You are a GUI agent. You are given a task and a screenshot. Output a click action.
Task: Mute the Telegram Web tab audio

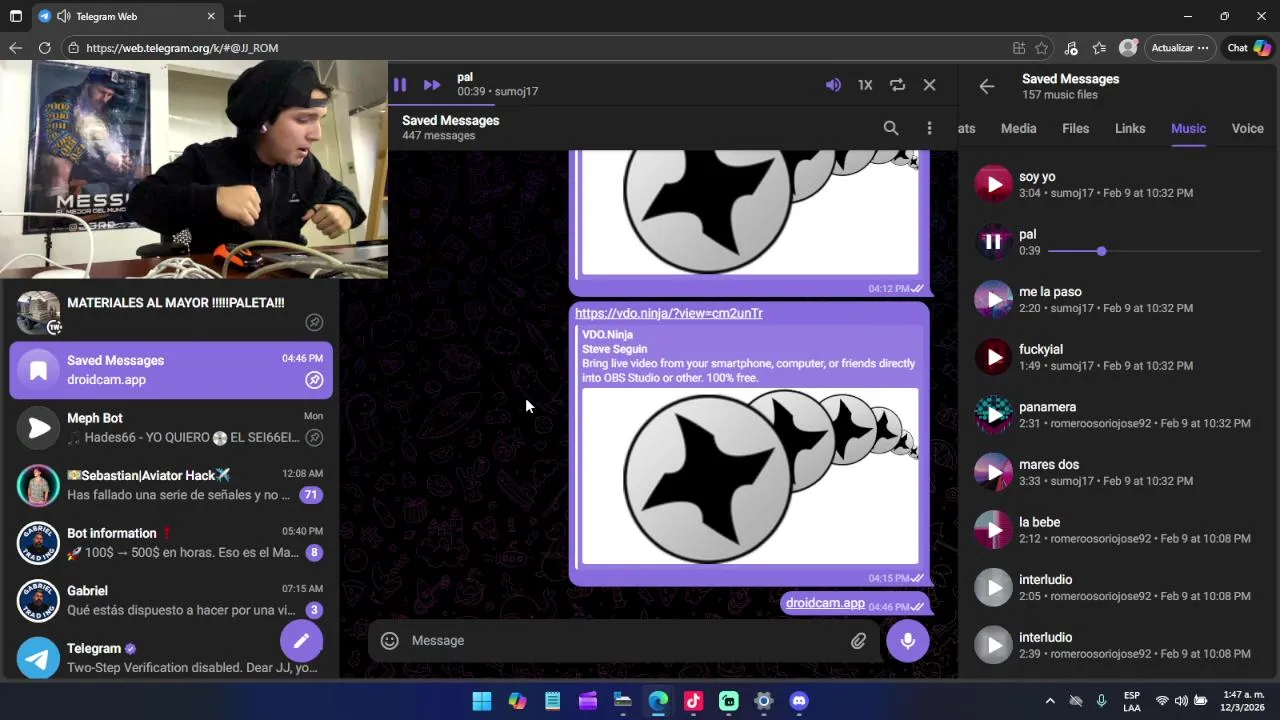(x=64, y=16)
